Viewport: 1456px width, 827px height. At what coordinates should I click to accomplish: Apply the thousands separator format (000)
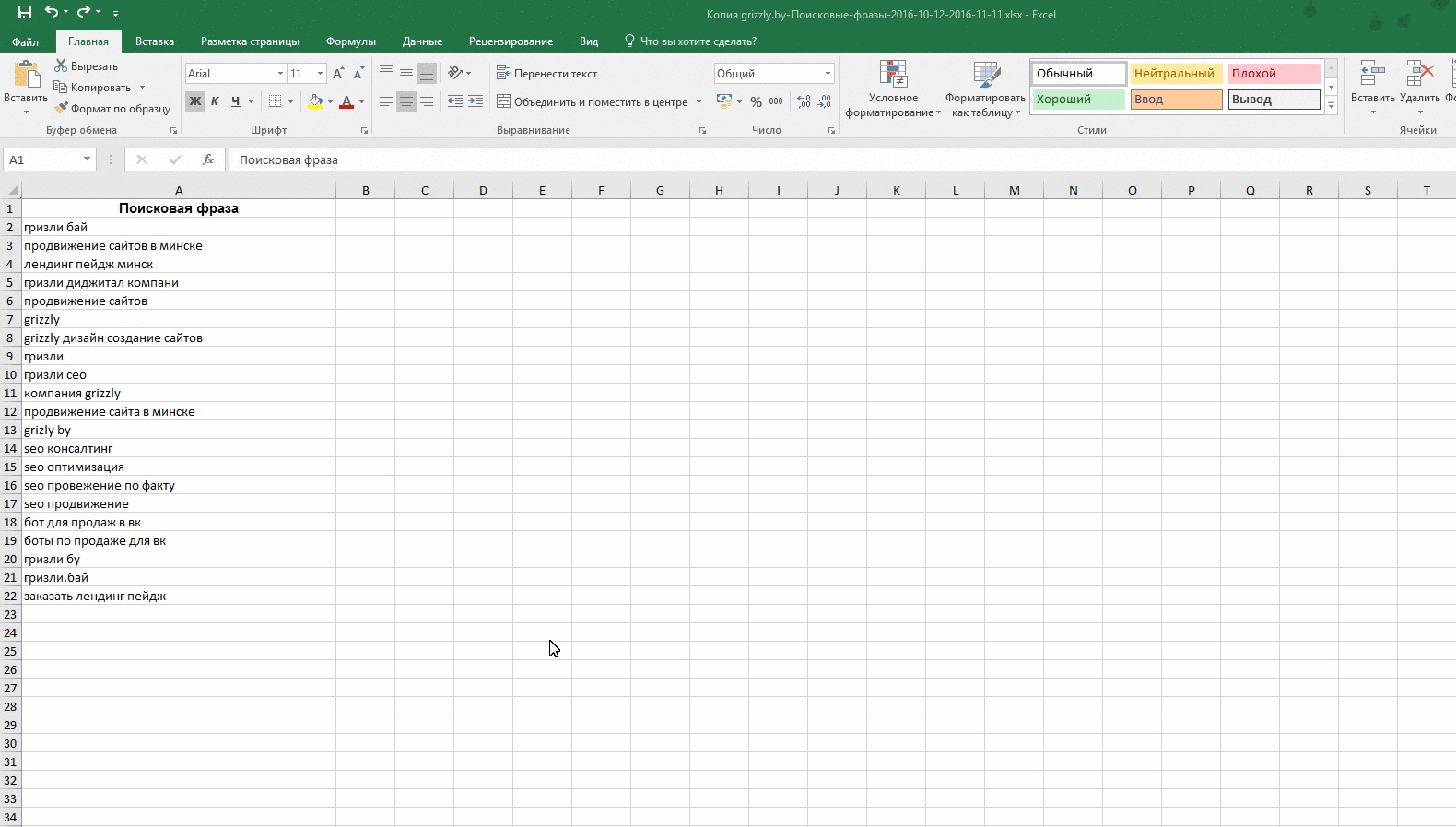pos(776,101)
